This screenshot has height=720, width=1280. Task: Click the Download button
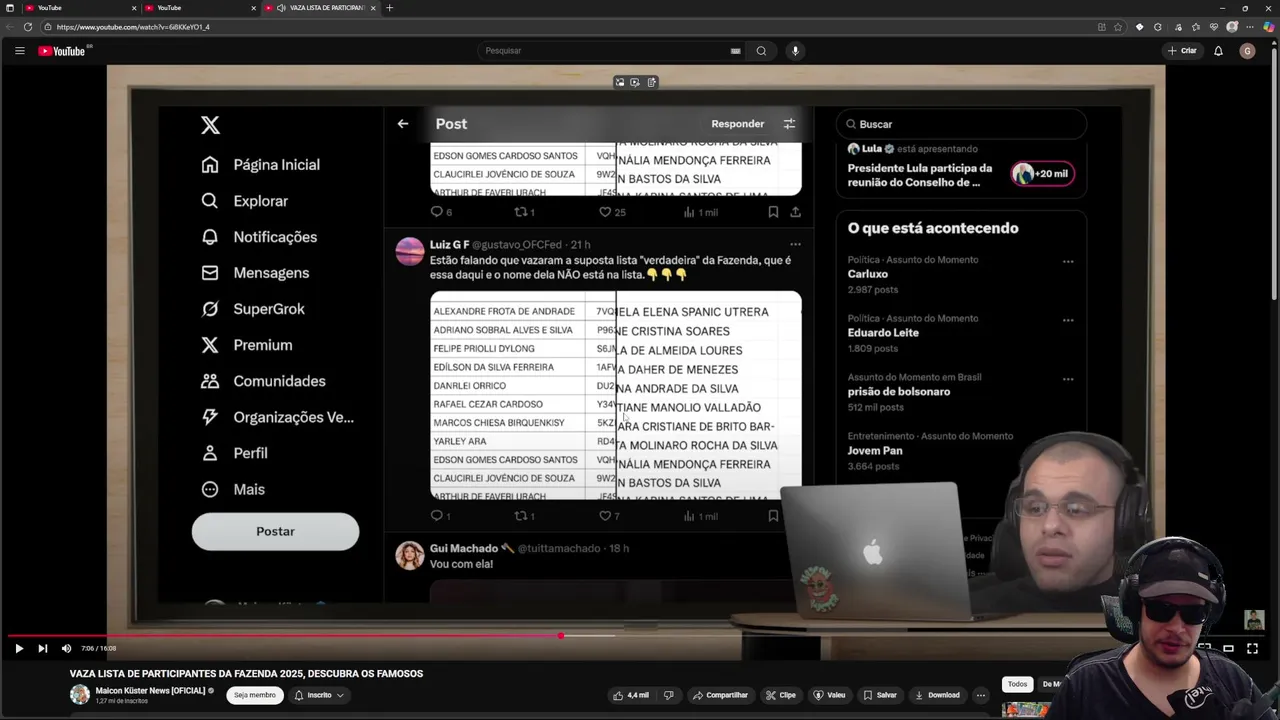click(937, 695)
